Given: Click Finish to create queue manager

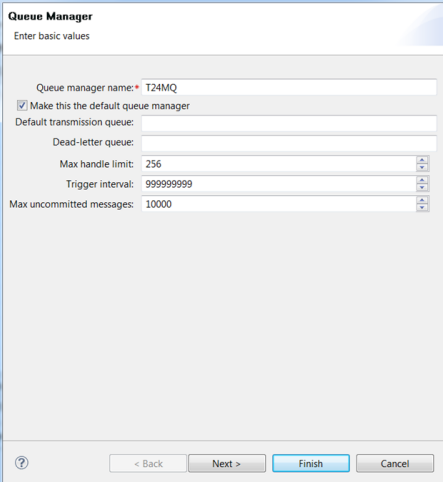Looking at the screenshot, I should (x=311, y=463).
